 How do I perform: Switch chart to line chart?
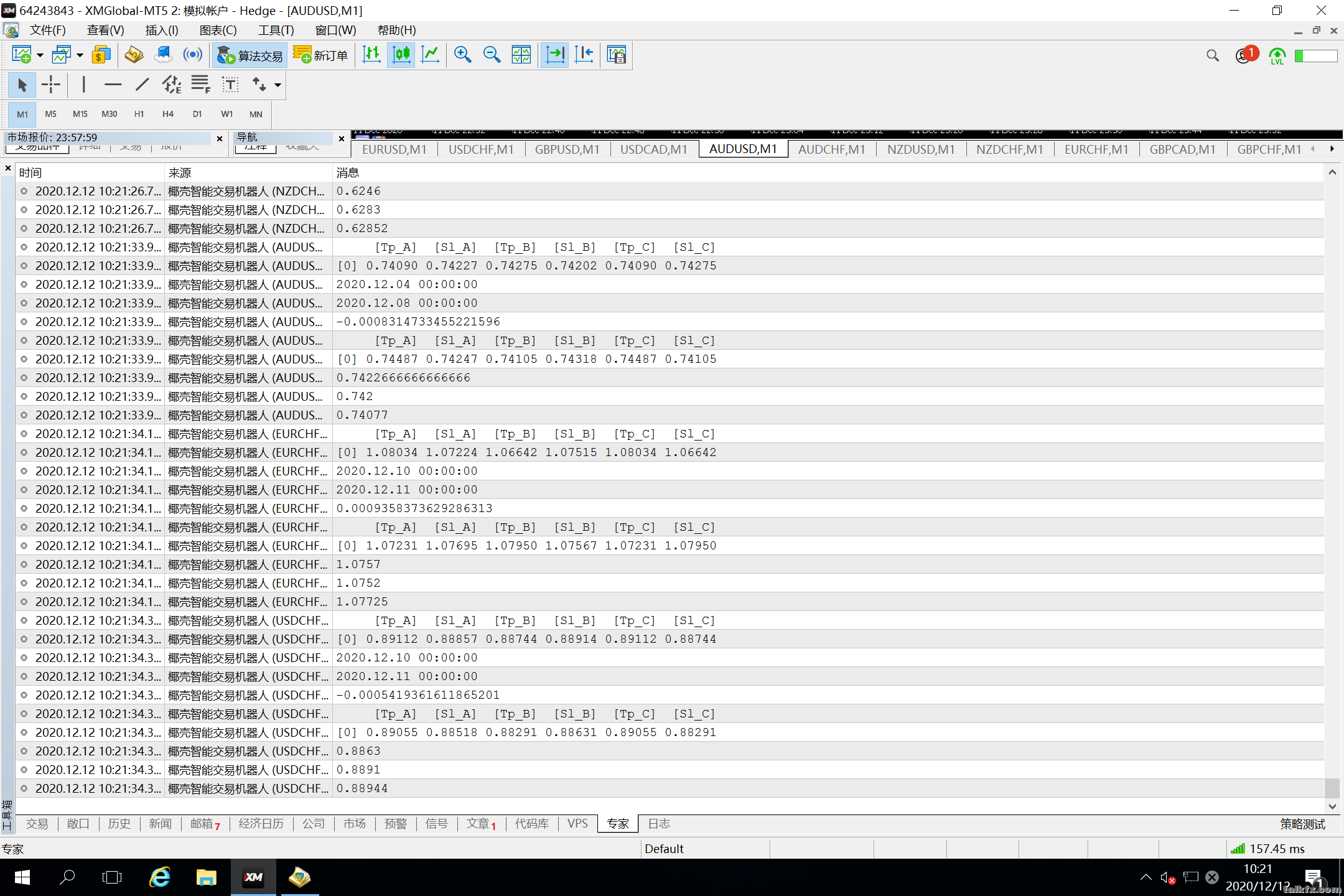pyautogui.click(x=431, y=55)
